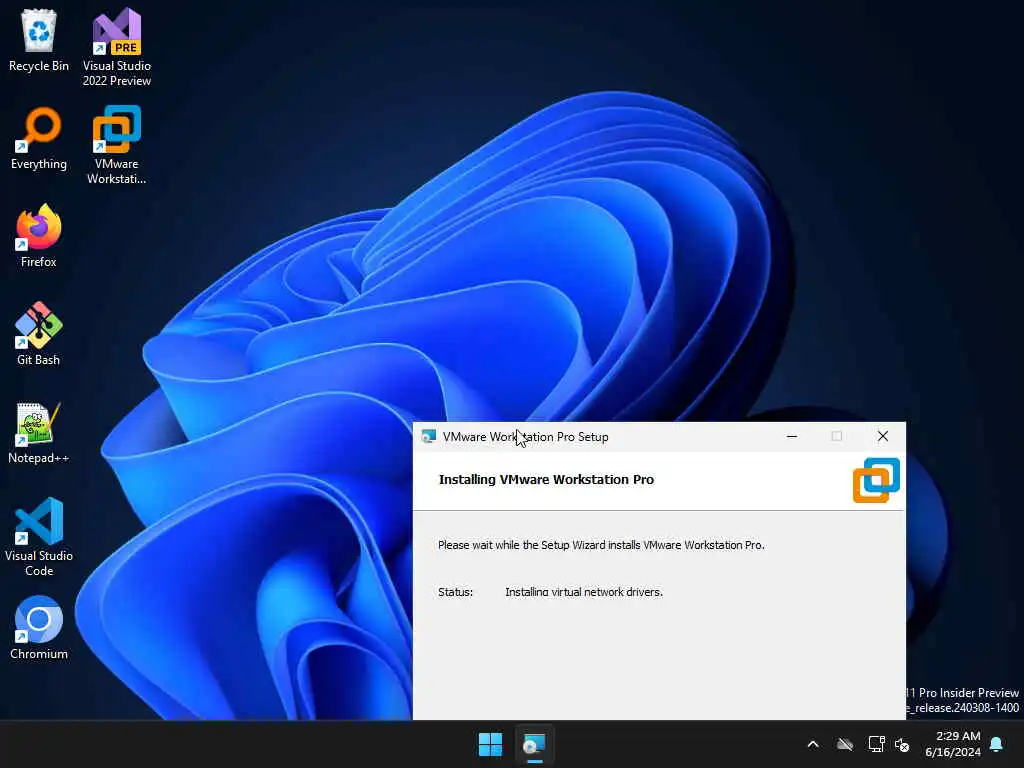Select the Git Bash desktop shortcut
The width and height of the screenshot is (1024, 768).
[39, 334]
